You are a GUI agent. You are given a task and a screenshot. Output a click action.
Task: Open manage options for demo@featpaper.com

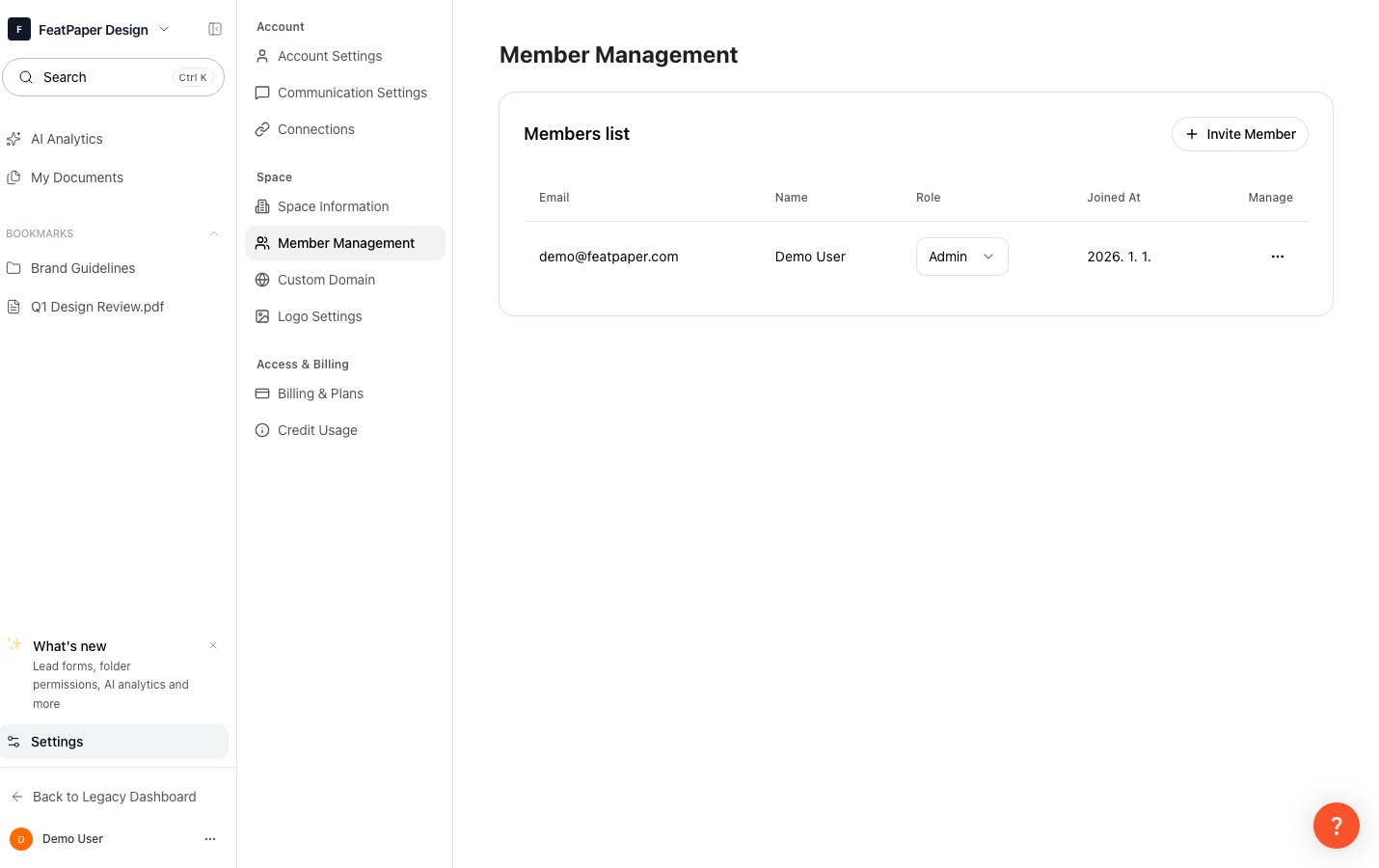pyautogui.click(x=1278, y=257)
